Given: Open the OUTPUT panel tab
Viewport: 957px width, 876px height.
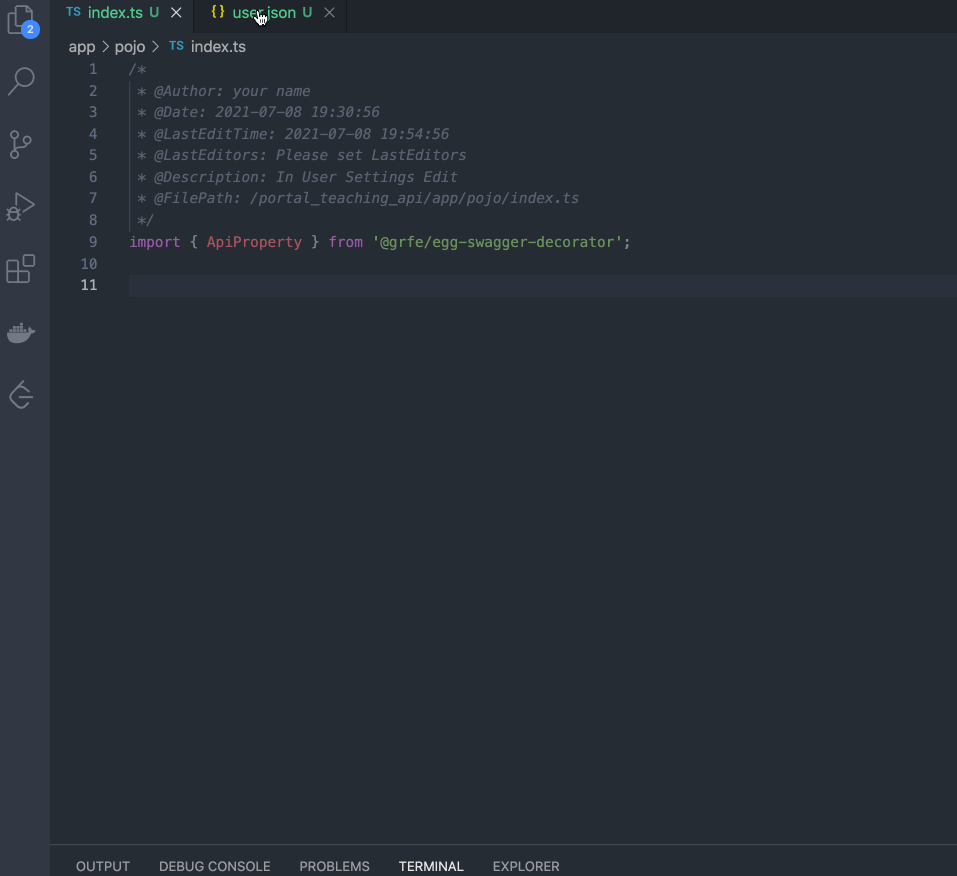Looking at the screenshot, I should [103, 866].
